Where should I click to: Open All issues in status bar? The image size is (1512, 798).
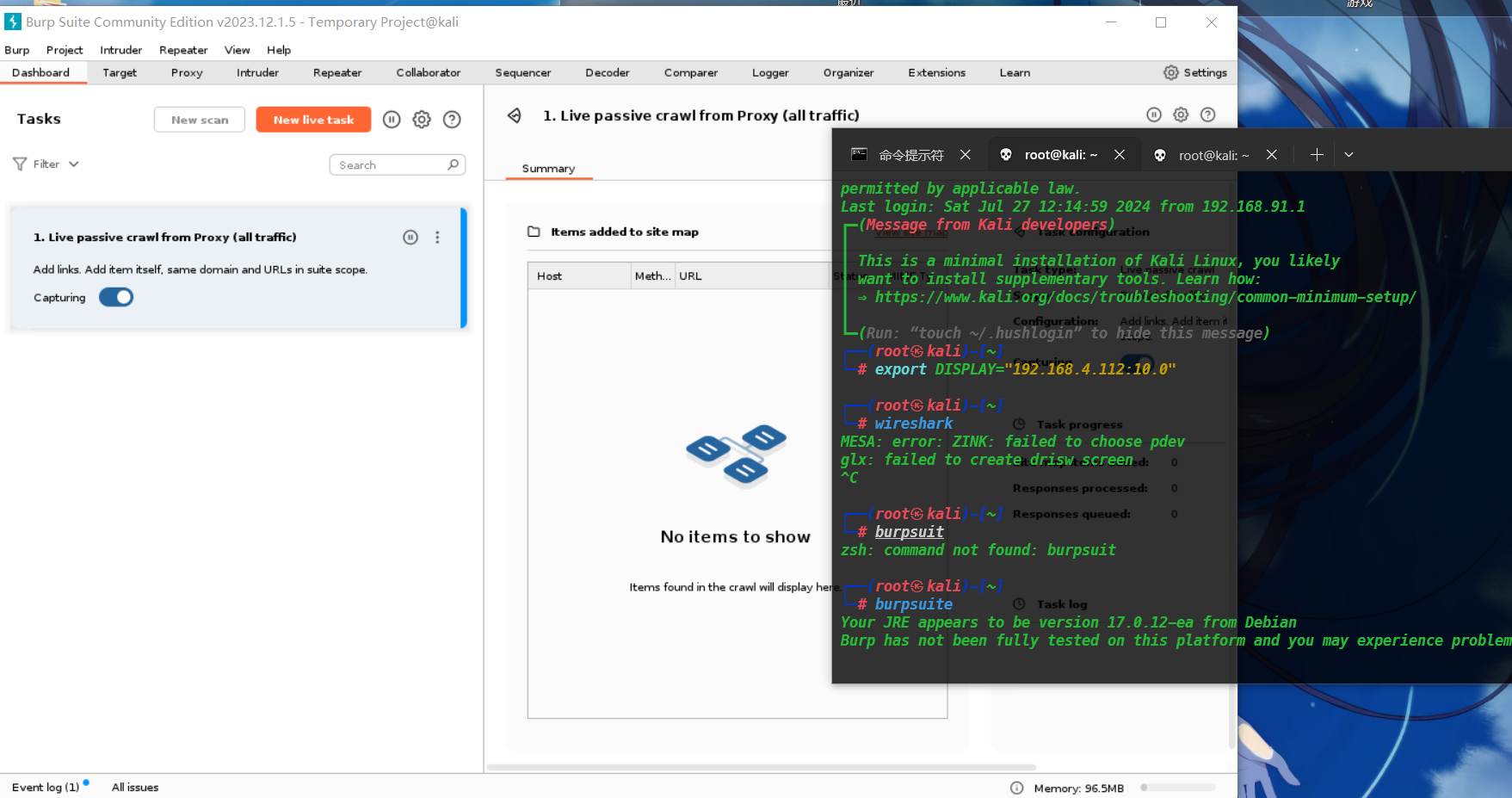coord(135,787)
